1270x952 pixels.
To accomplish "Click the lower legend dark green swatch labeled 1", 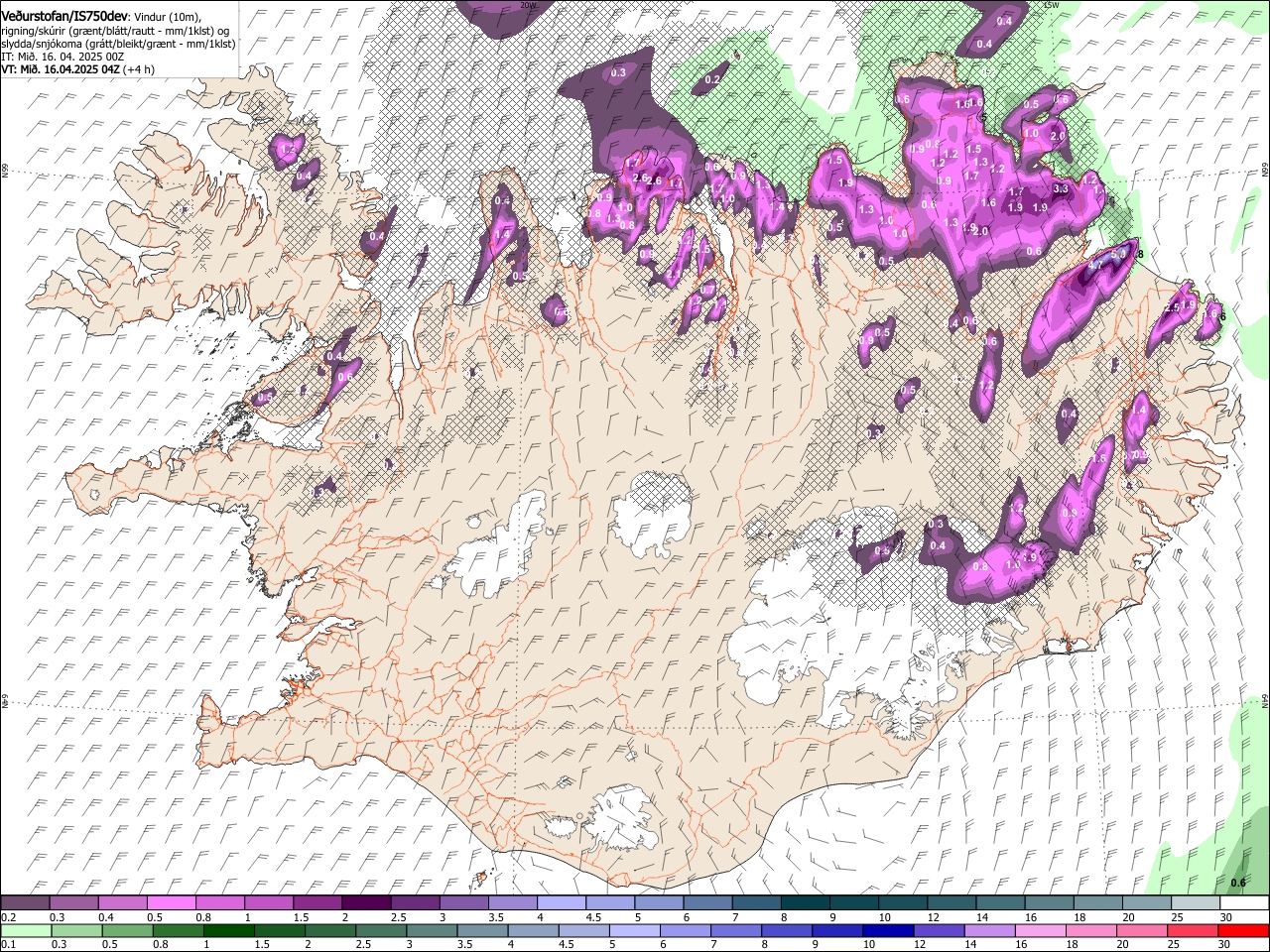I will pyautogui.click(x=229, y=930).
